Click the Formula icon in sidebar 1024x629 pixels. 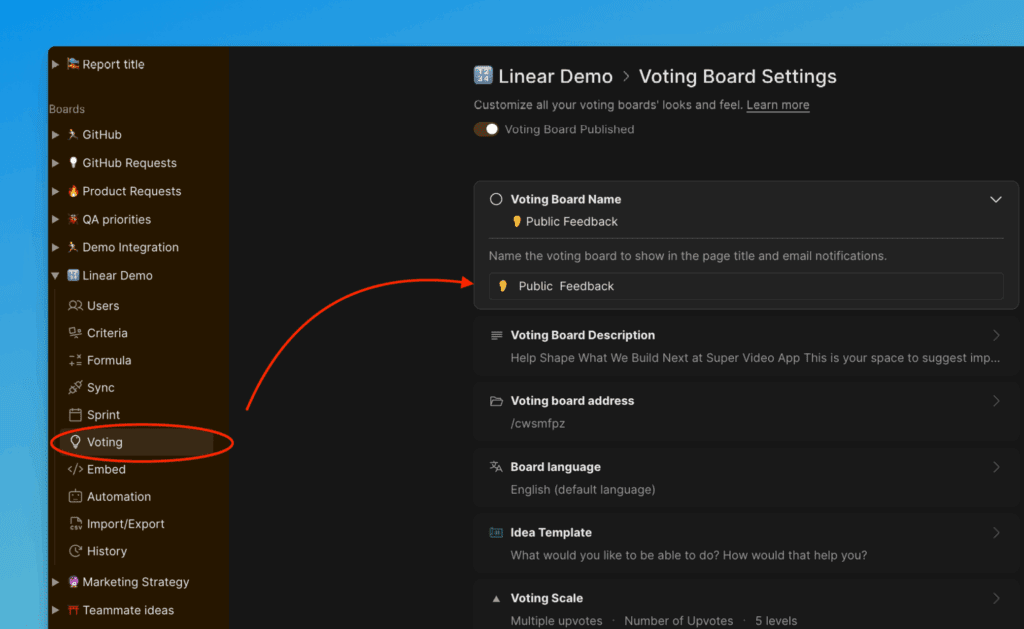coord(75,360)
